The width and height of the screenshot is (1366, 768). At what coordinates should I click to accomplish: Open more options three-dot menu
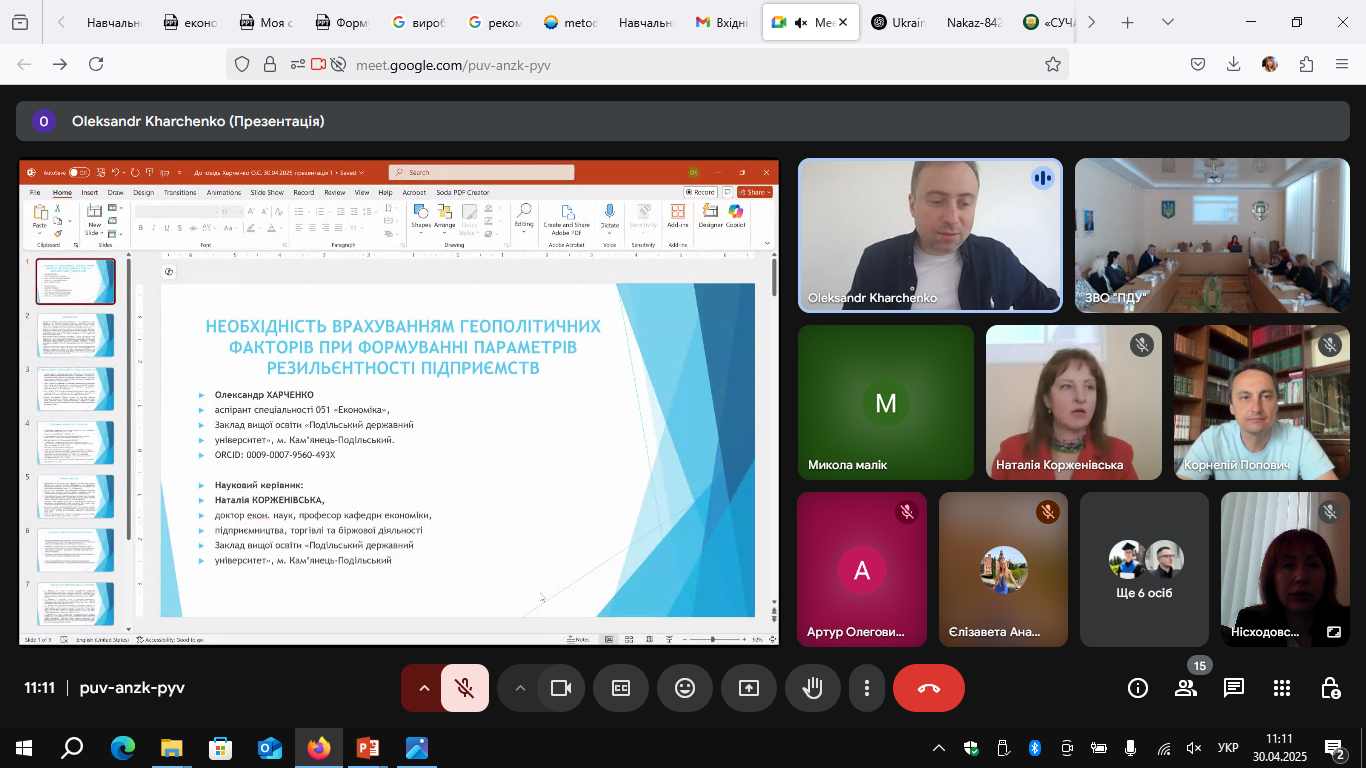pos(867,688)
